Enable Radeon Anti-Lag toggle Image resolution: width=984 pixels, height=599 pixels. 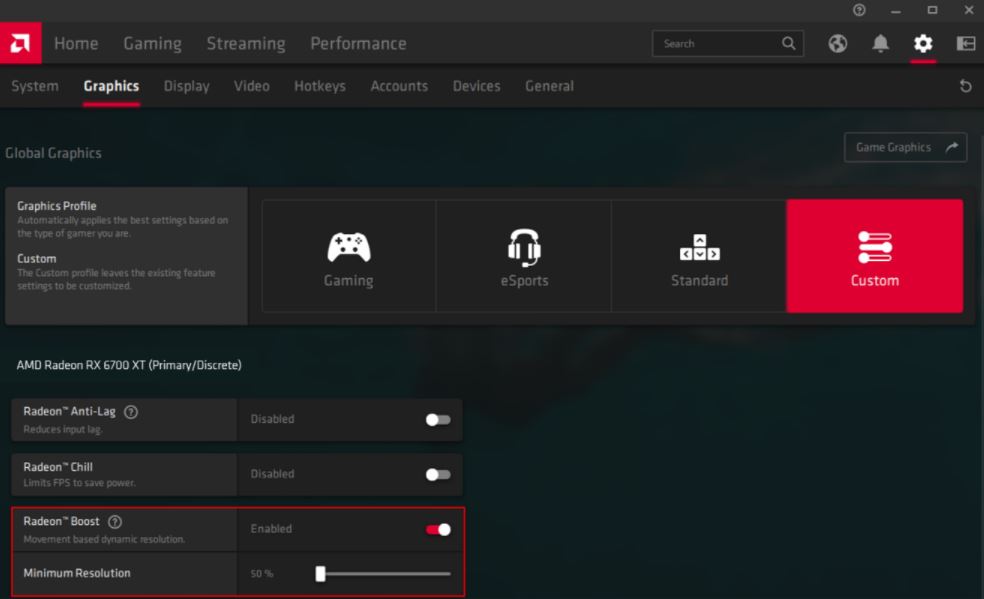tap(438, 419)
